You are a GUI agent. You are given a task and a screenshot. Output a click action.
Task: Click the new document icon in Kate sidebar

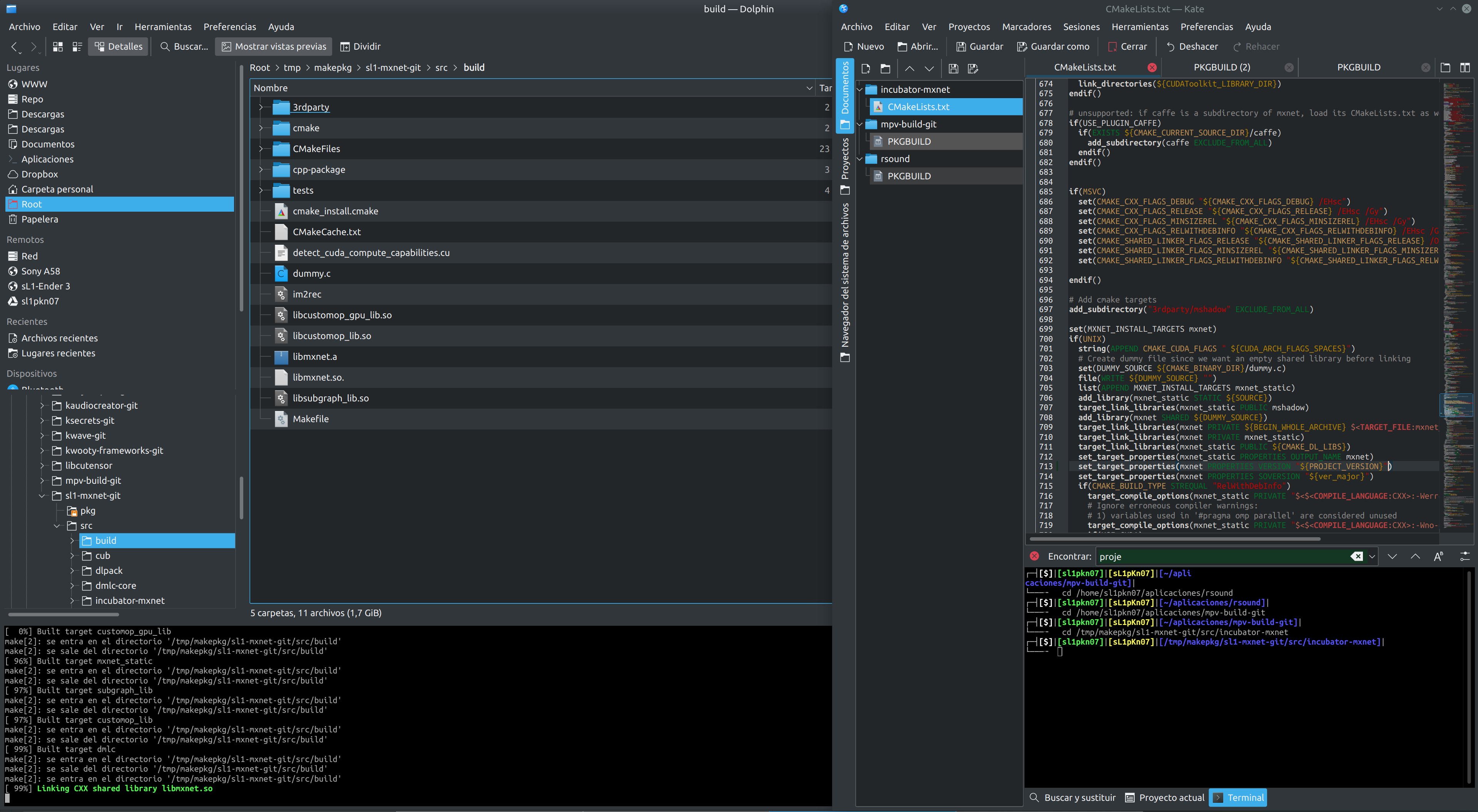pos(866,68)
